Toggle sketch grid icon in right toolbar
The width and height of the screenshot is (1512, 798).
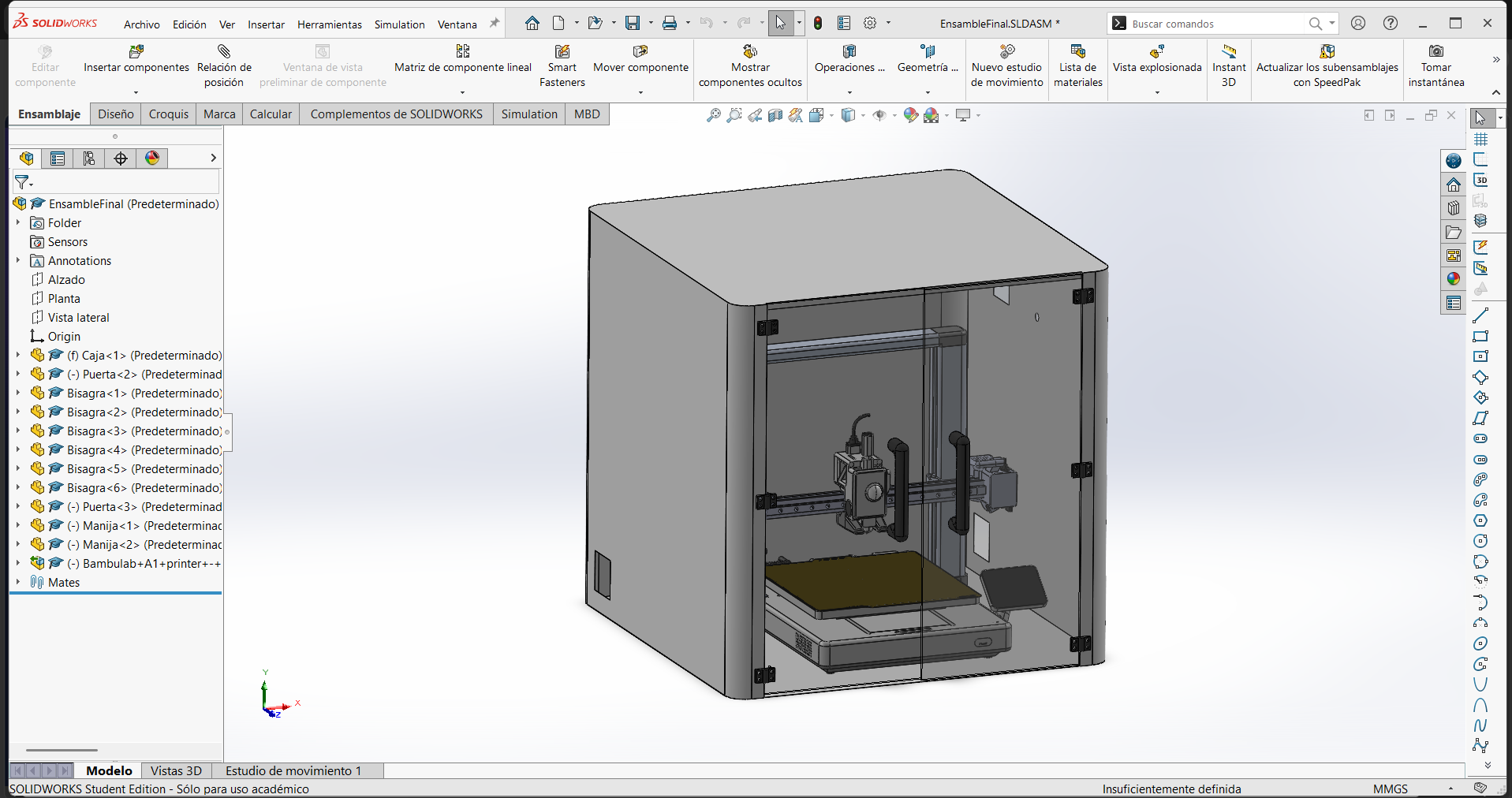point(1480,139)
